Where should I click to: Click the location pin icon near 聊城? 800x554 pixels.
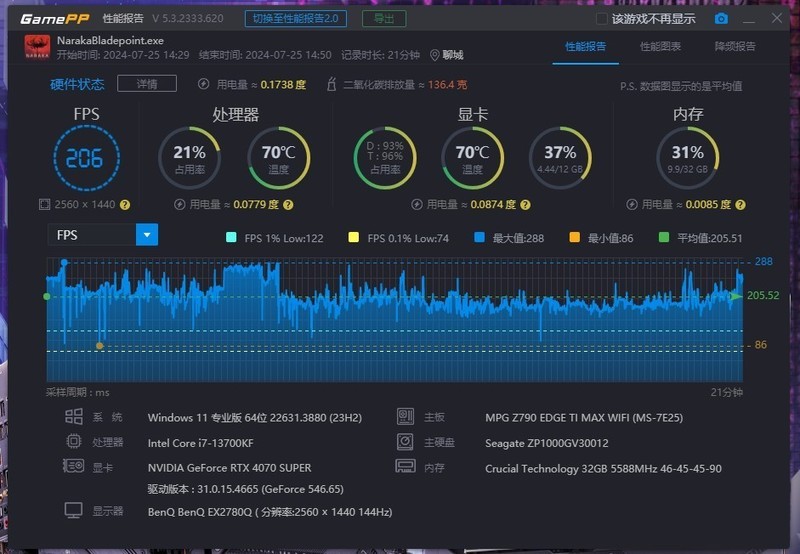[435, 55]
